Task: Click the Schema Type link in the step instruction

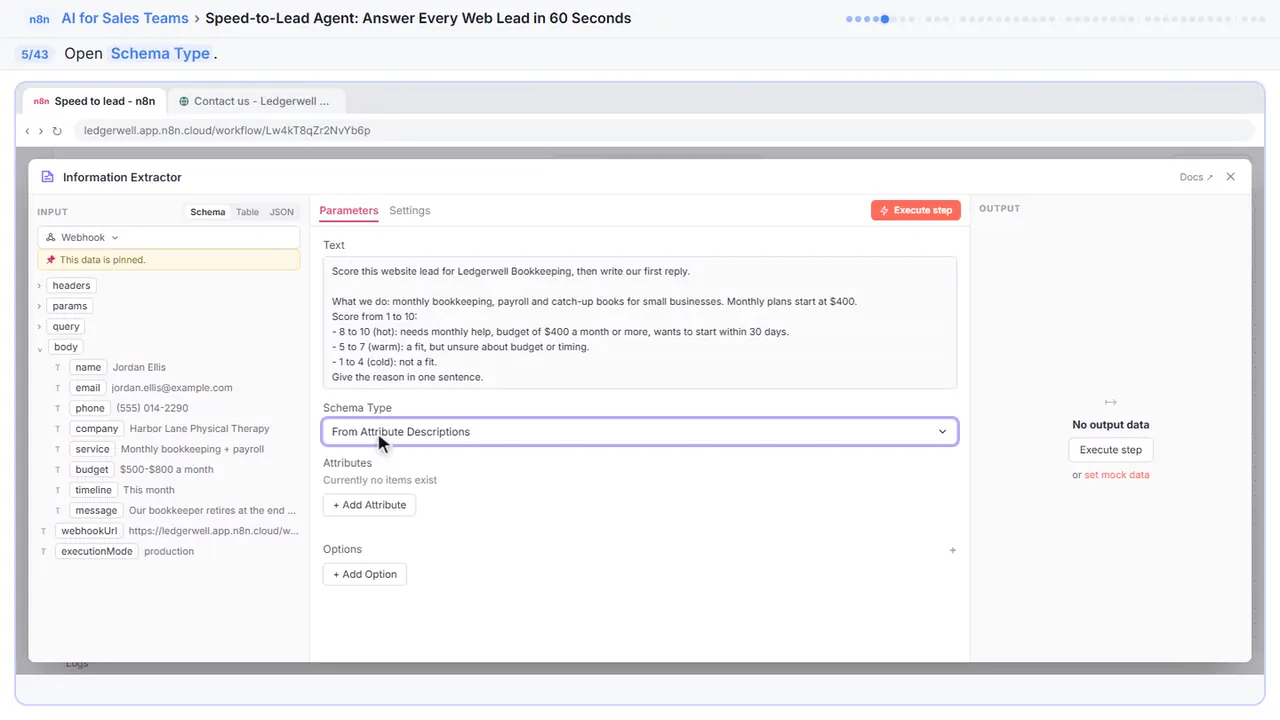Action: [160, 54]
